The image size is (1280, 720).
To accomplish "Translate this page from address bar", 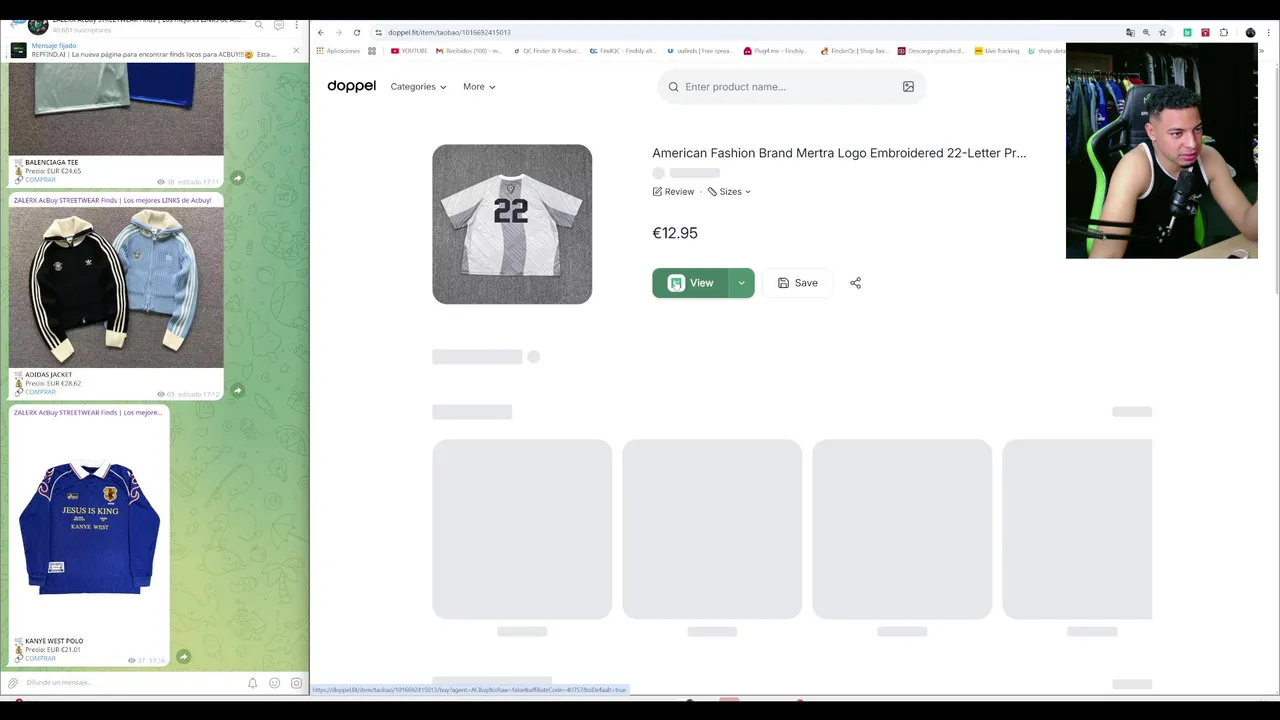I will [1130, 32].
